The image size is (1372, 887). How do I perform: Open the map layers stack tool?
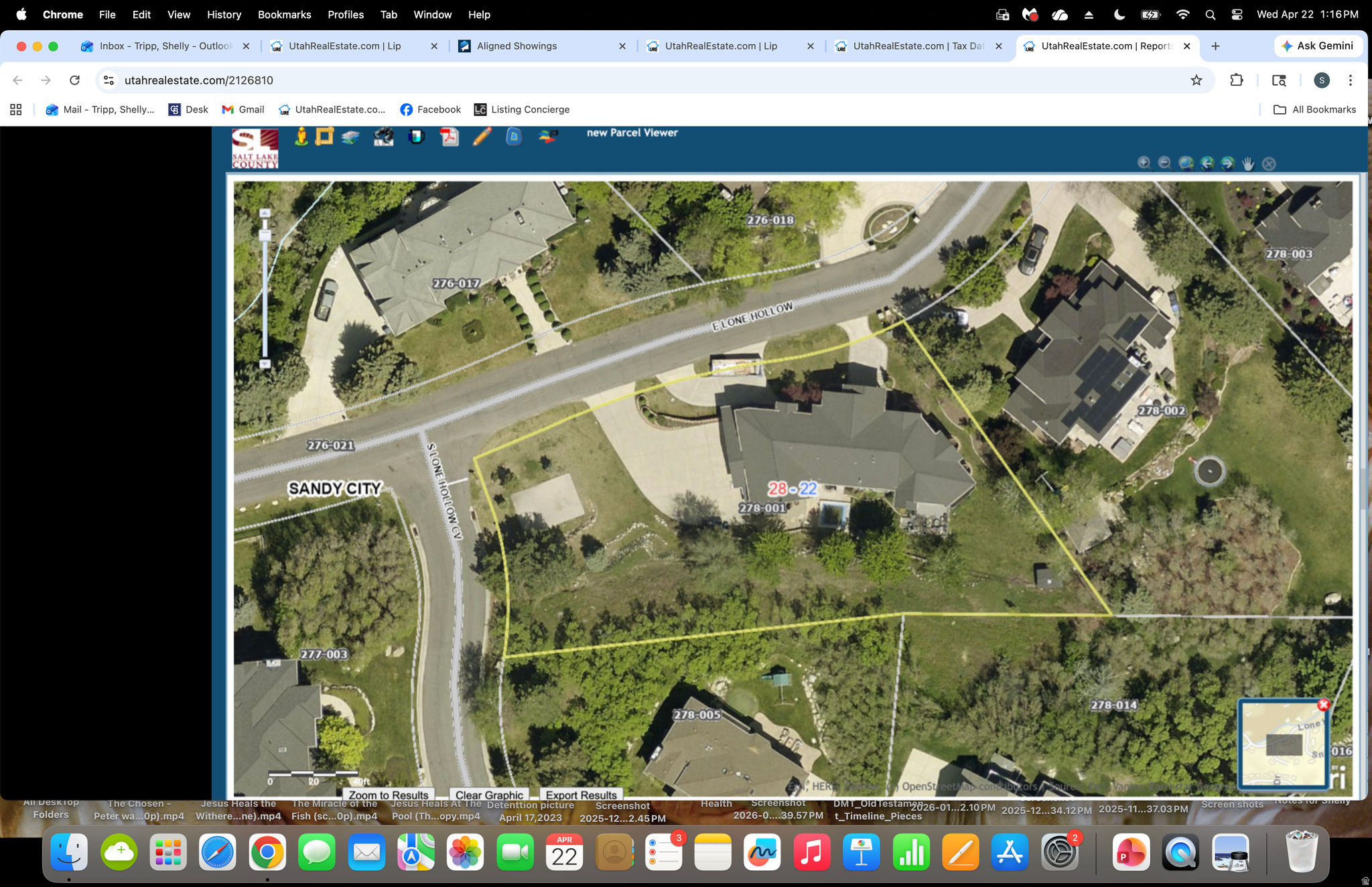coord(350,137)
